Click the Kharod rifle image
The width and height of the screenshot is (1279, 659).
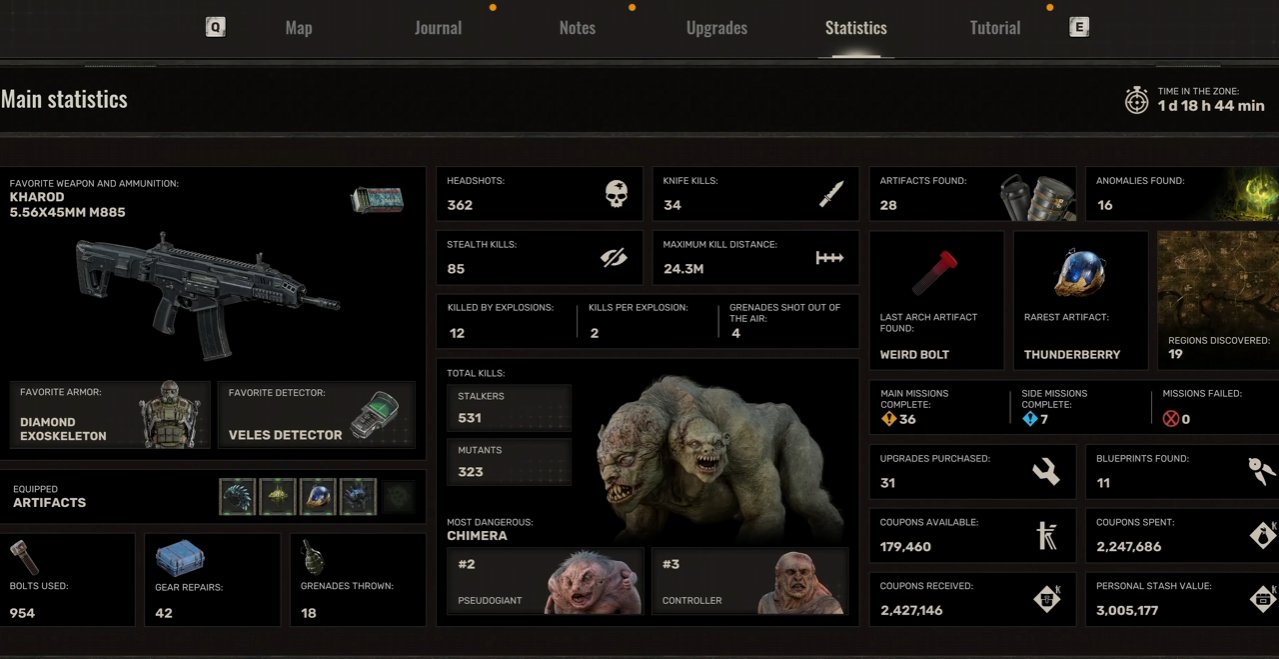point(207,295)
